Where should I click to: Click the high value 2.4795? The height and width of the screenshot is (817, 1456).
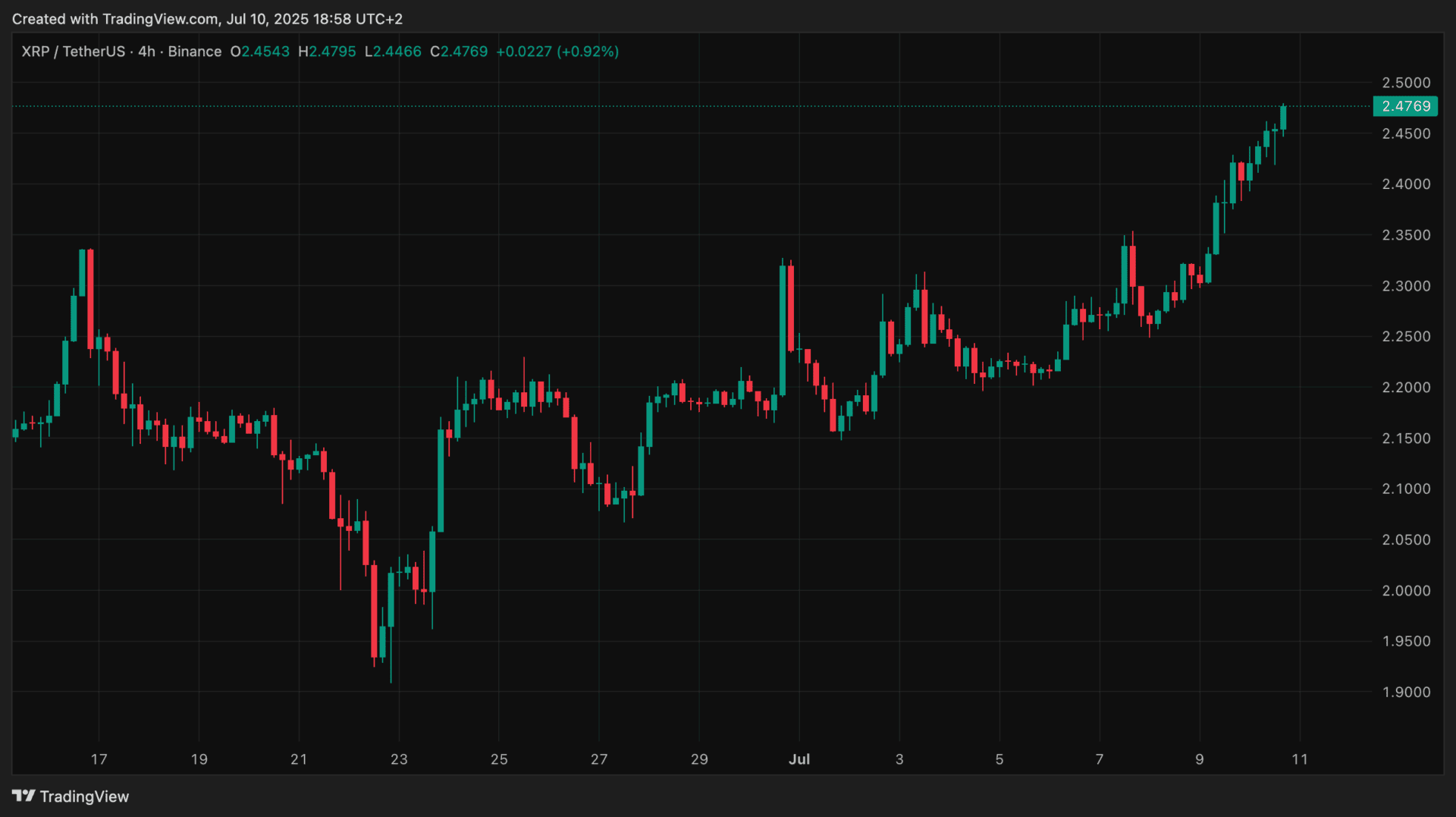pos(331,52)
